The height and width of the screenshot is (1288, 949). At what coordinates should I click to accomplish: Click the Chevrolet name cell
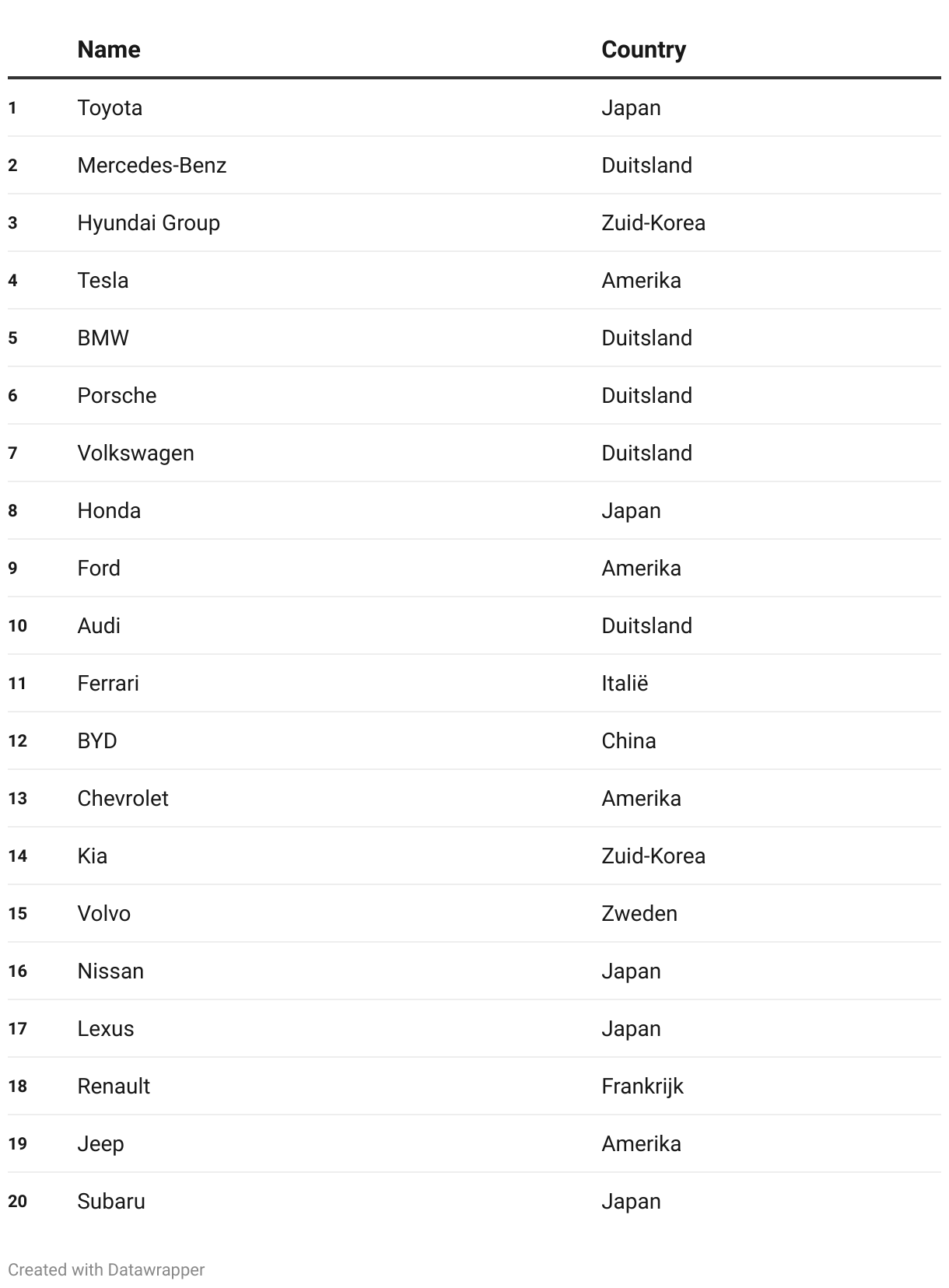point(123,798)
